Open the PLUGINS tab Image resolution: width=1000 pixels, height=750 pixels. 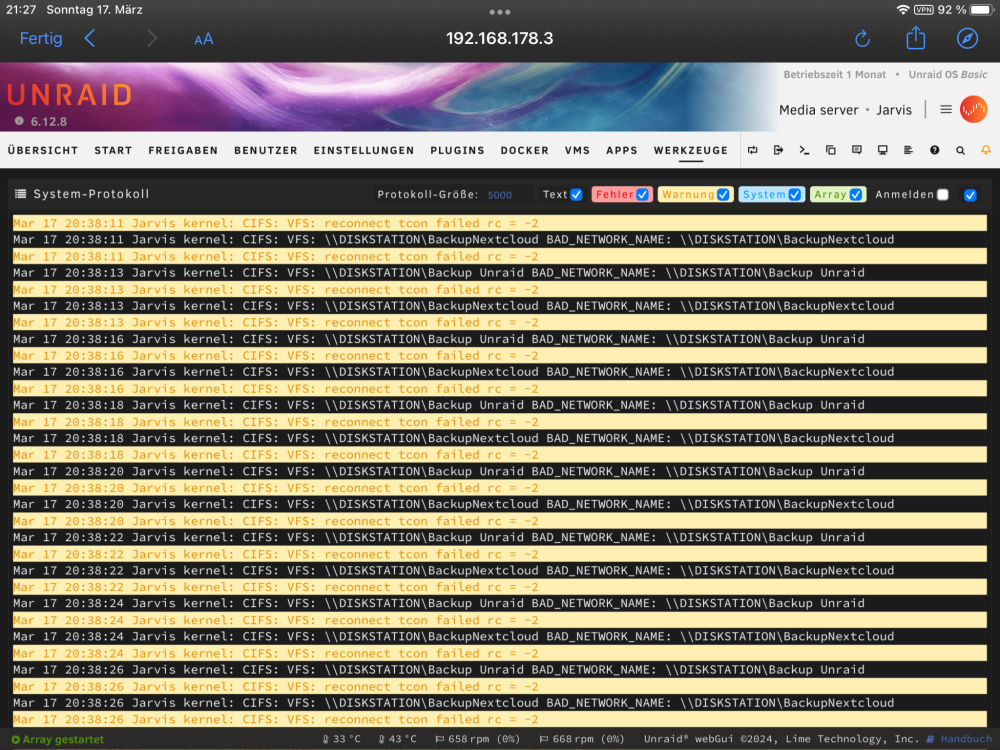[x=457, y=151]
